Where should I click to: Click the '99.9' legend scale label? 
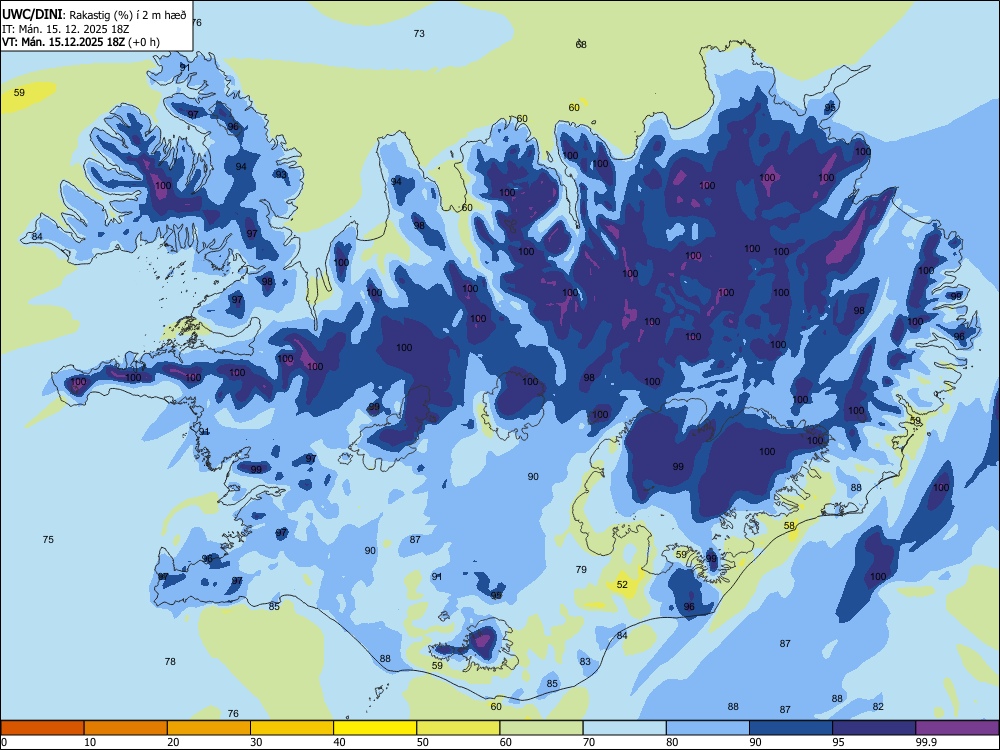pos(925,742)
